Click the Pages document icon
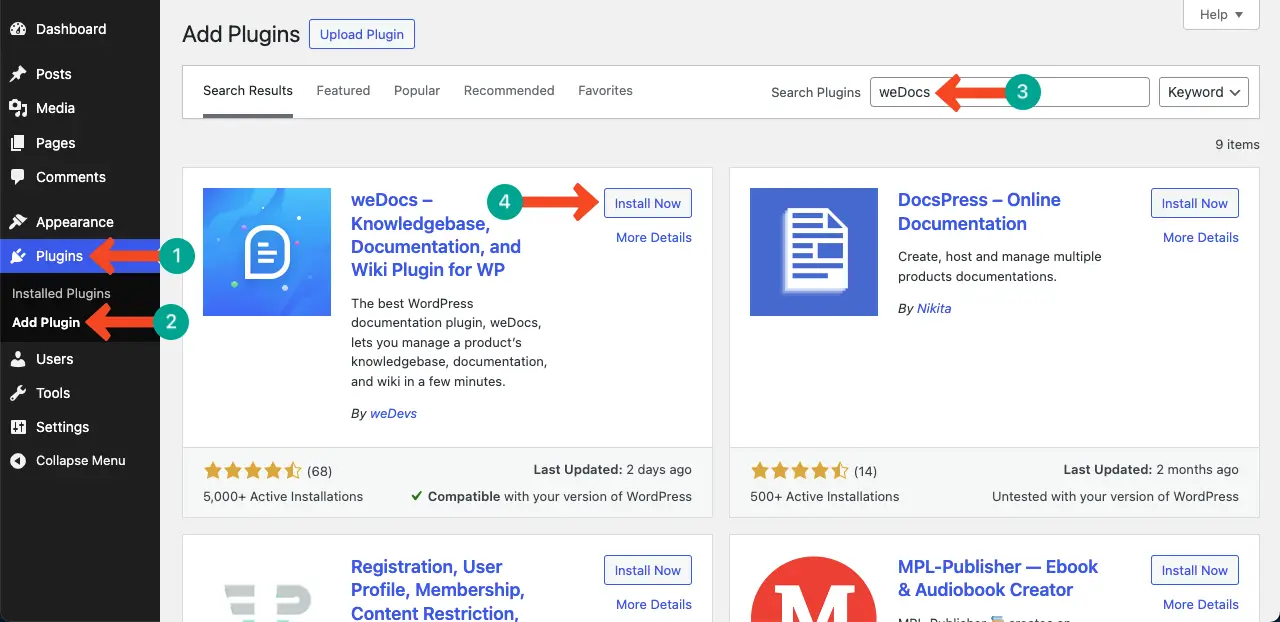Screen dimensions: 1280x622 click(18, 143)
